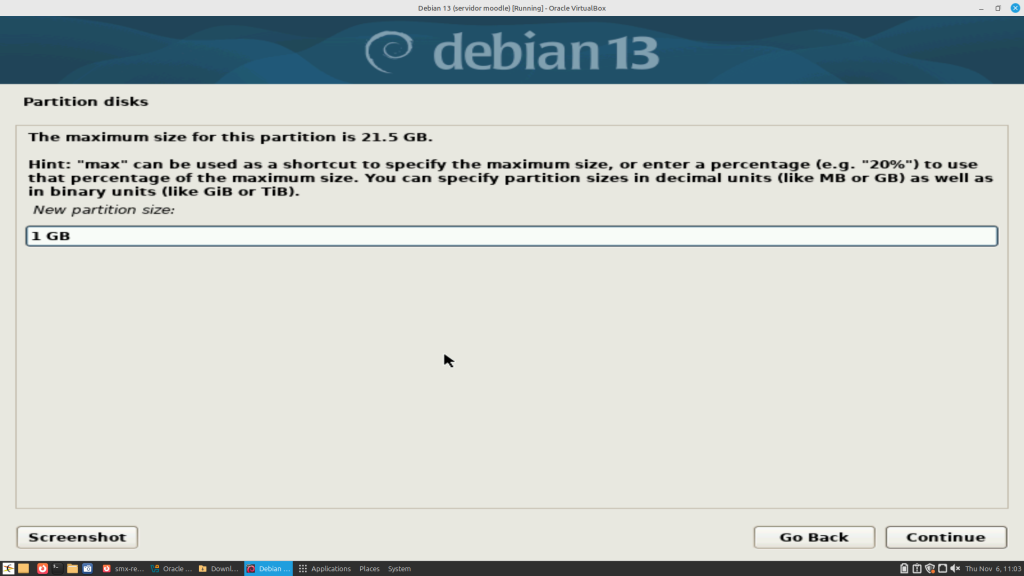This screenshot has height=576, width=1024.
Task: Open the Applications menu in the panel
Action: coord(325,568)
